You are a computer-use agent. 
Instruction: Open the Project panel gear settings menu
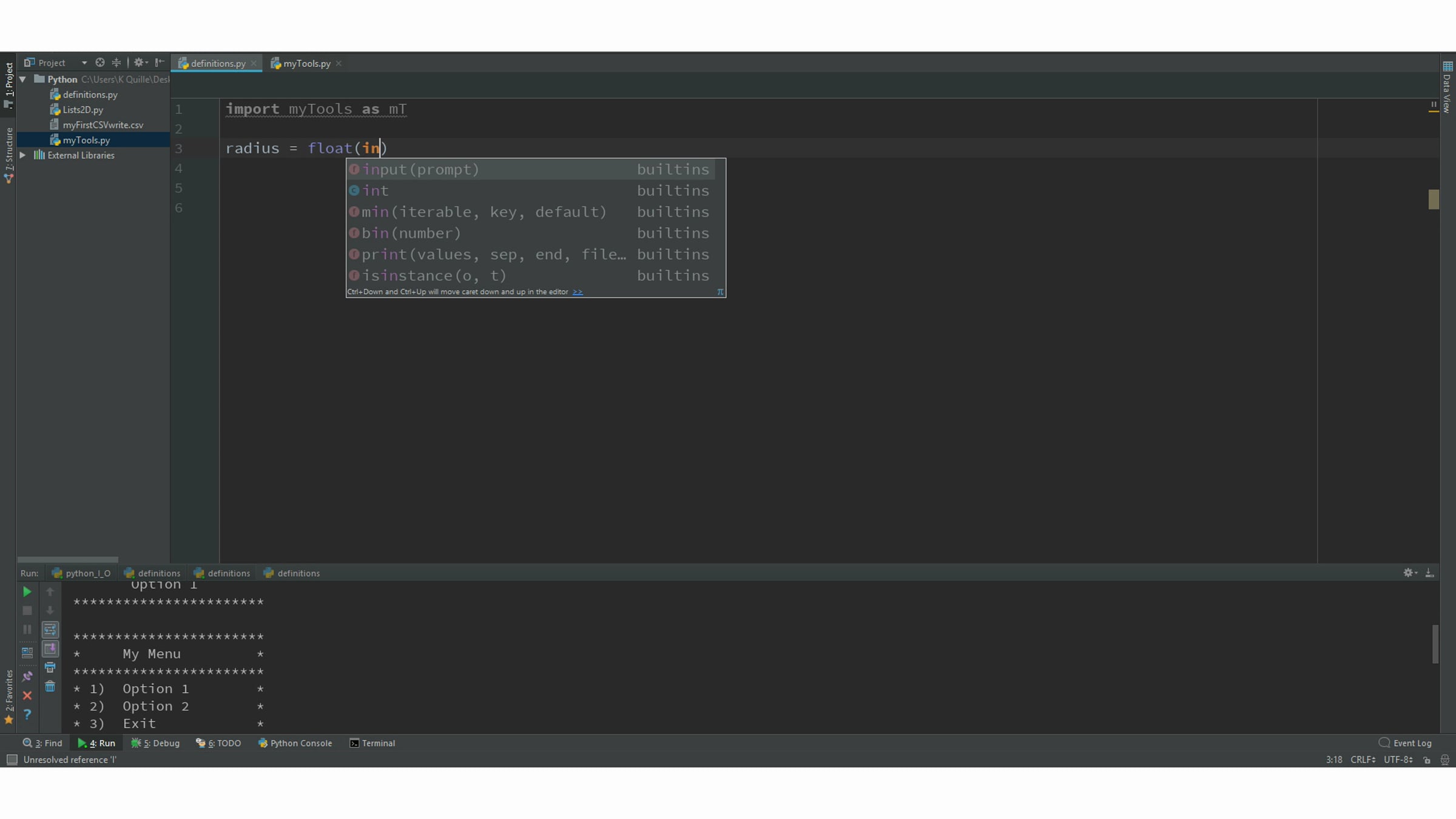(140, 62)
